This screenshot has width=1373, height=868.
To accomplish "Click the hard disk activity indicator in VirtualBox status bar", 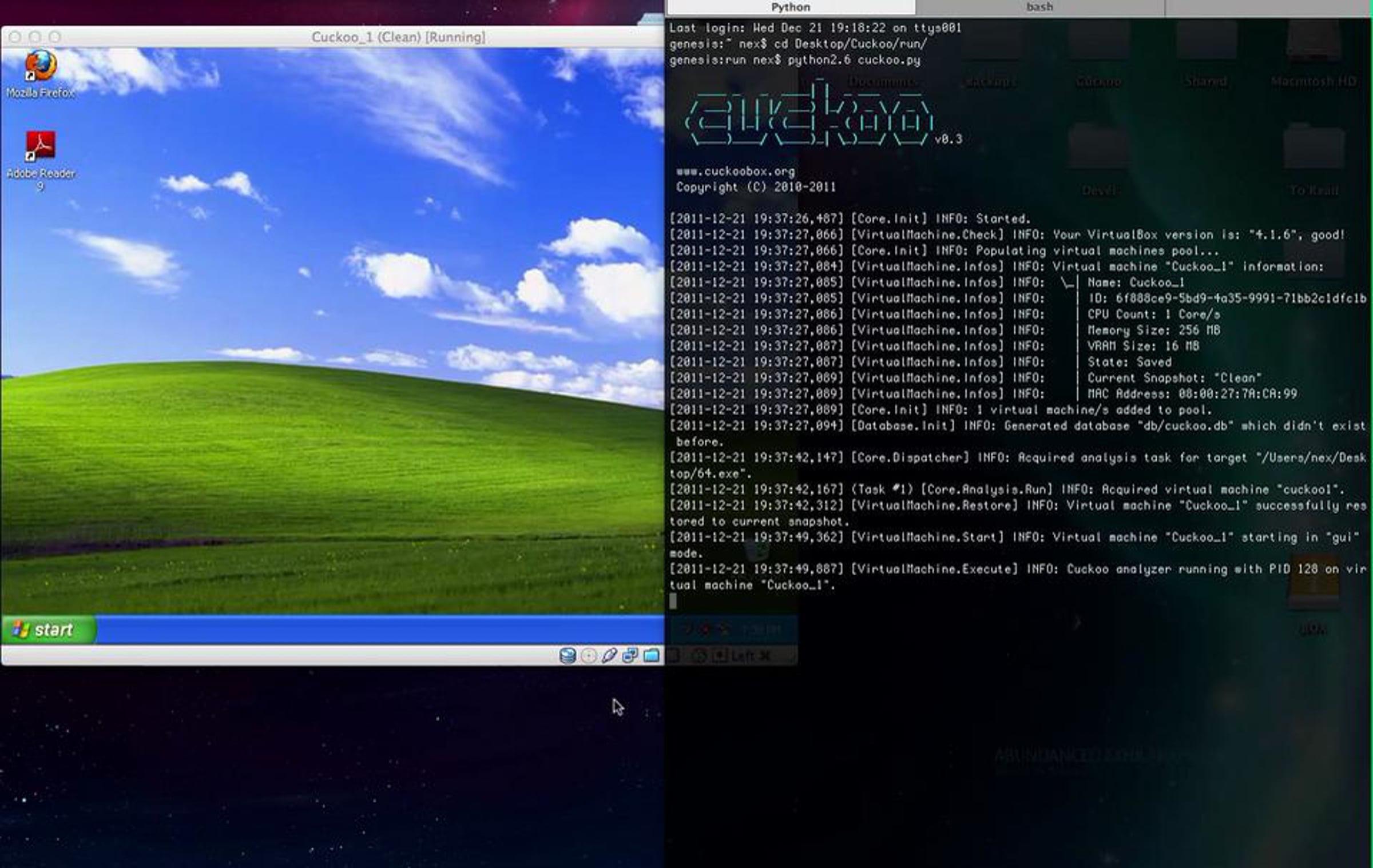I will tap(567, 655).
